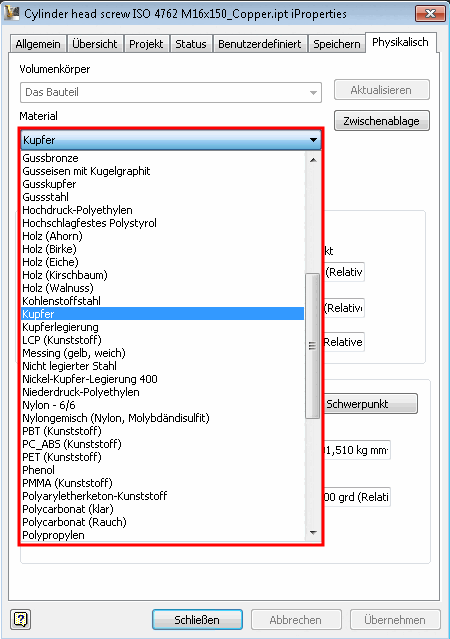Choose Hochschlagfestes Polystyrol
450x639 pixels.
[163, 223]
